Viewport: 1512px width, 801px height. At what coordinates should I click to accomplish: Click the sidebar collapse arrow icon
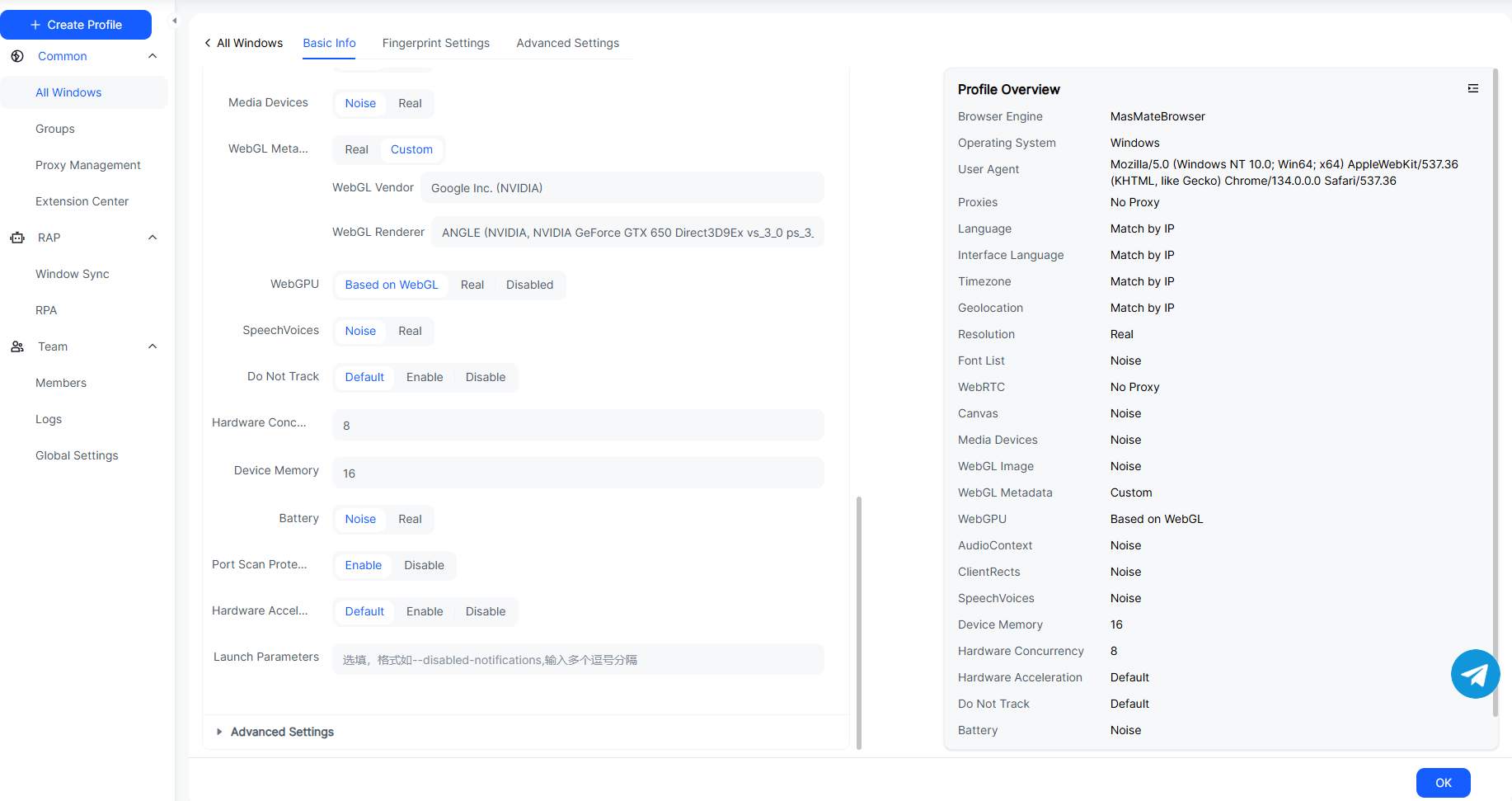(x=174, y=21)
